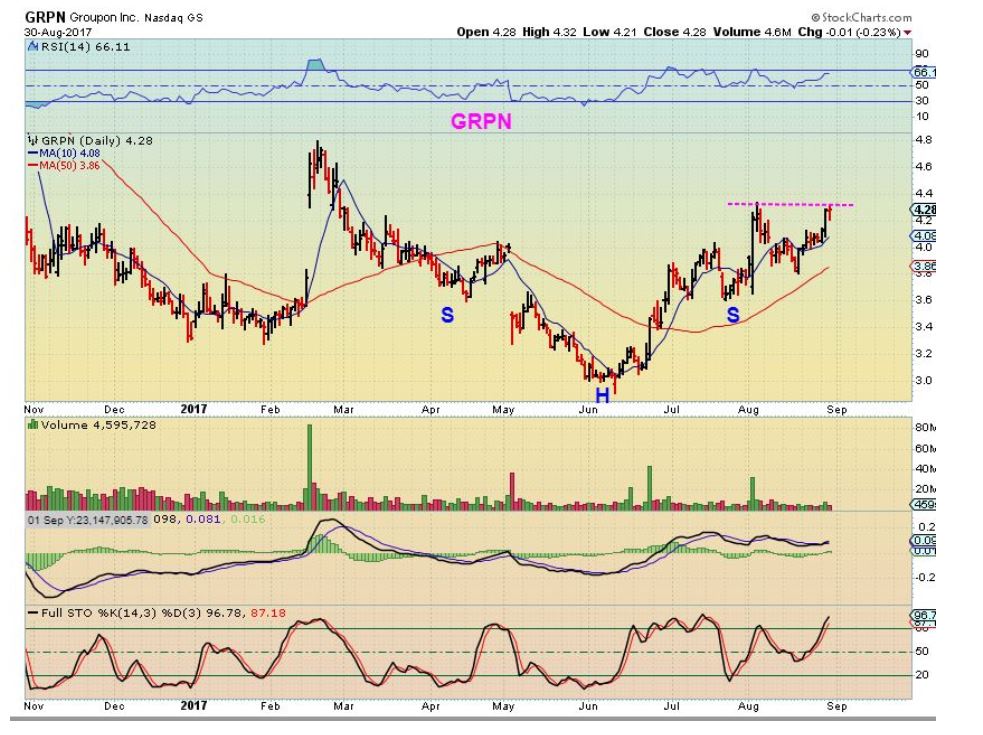Select the MA(50) 3.86 legend entry

64,166
